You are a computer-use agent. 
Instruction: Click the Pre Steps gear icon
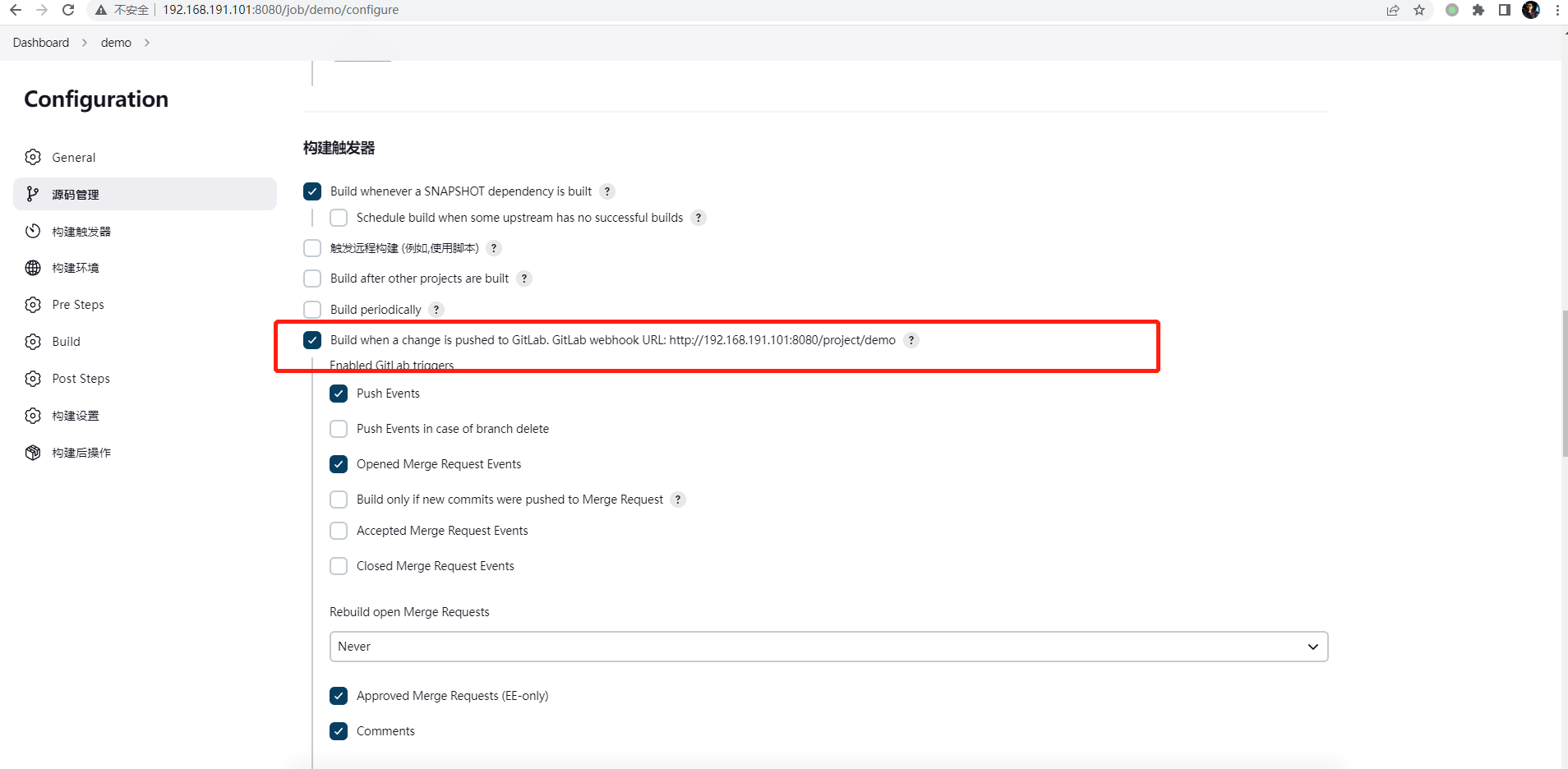[x=33, y=304]
